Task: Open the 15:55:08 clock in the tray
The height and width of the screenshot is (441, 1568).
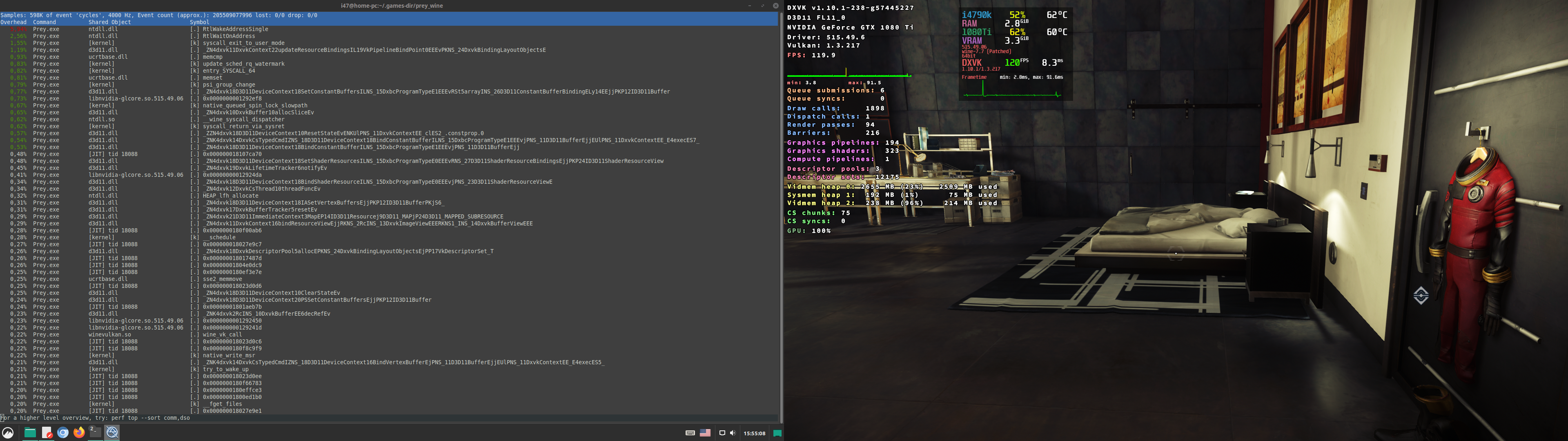Action: pos(754,433)
